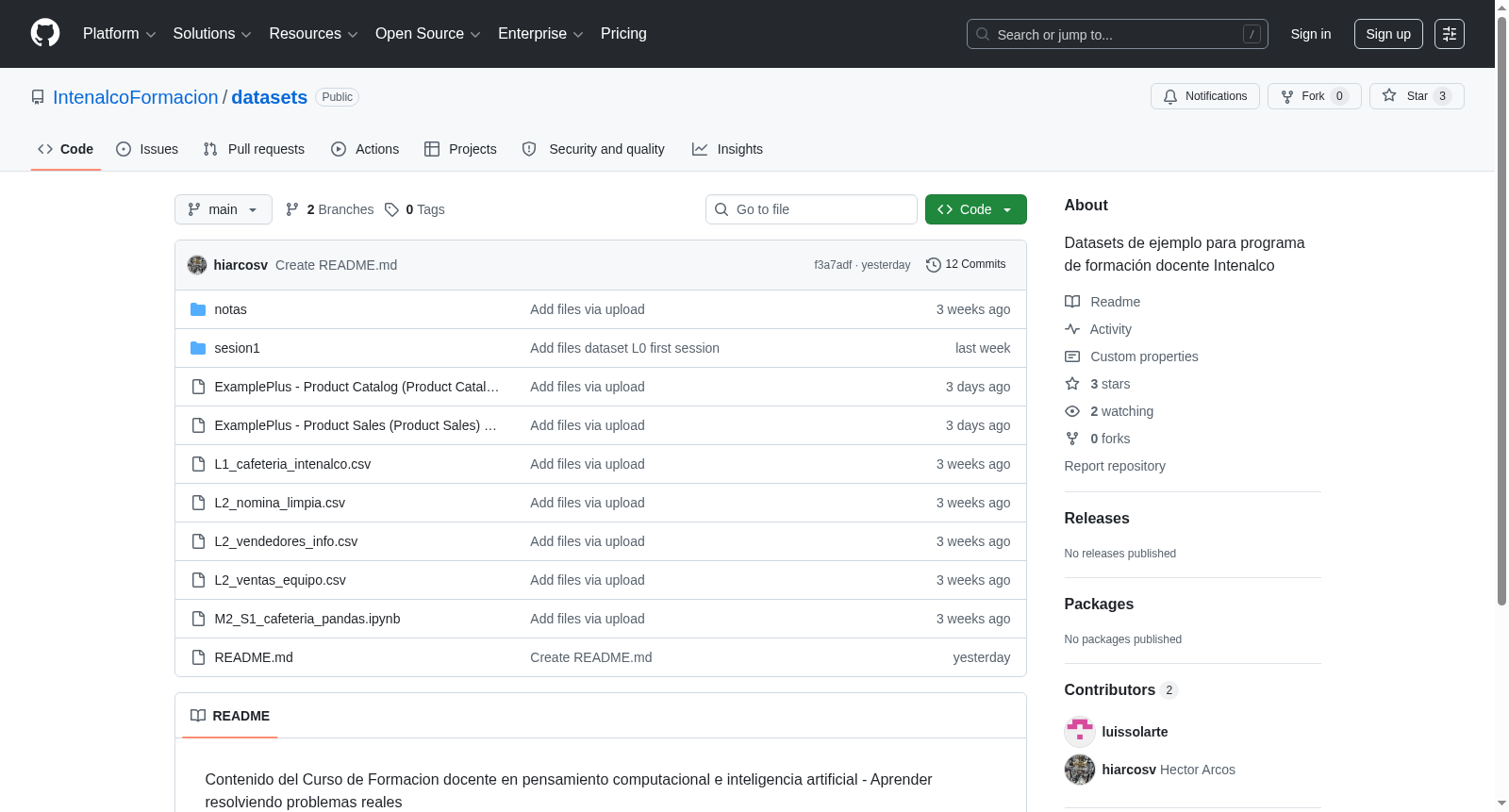The height and width of the screenshot is (812, 1509).
Task: Click the history clock icon by 12 Commits
Action: (x=934, y=265)
